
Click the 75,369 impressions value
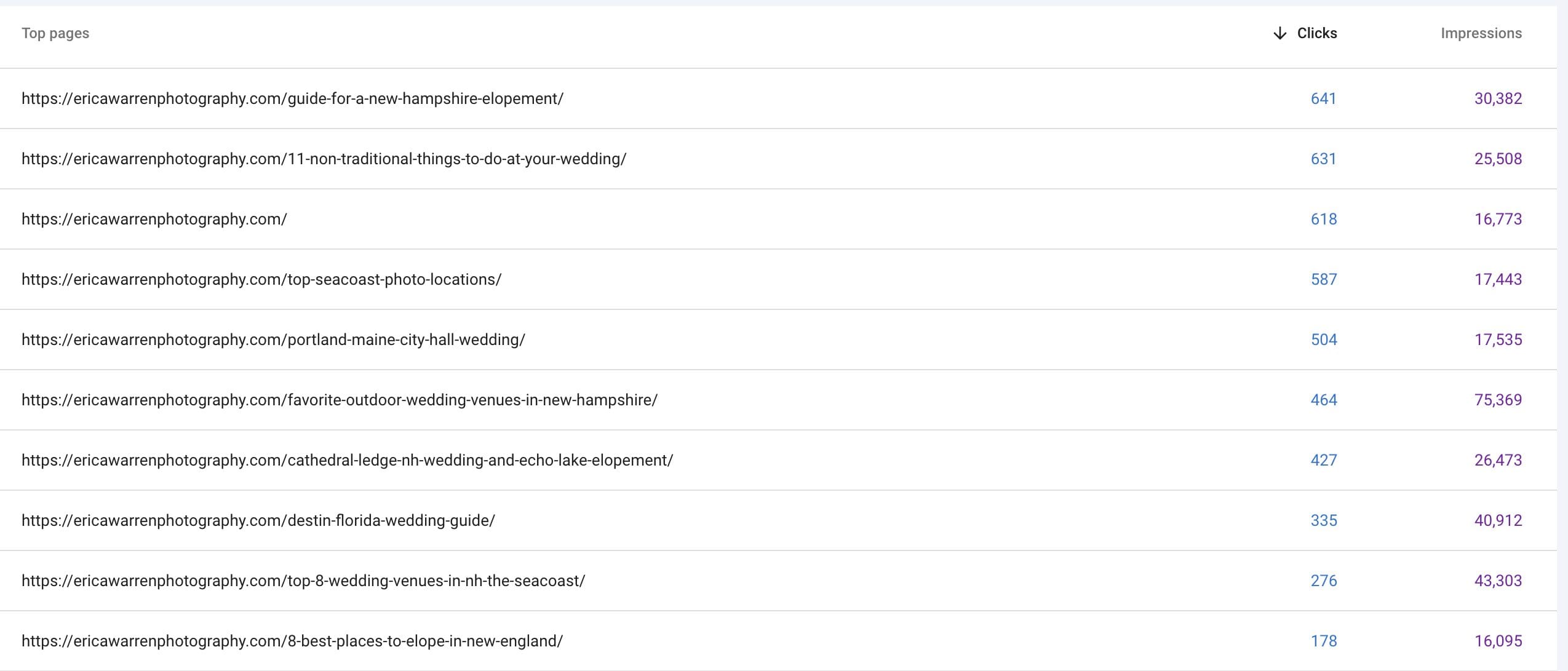pyautogui.click(x=1498, y=400)
